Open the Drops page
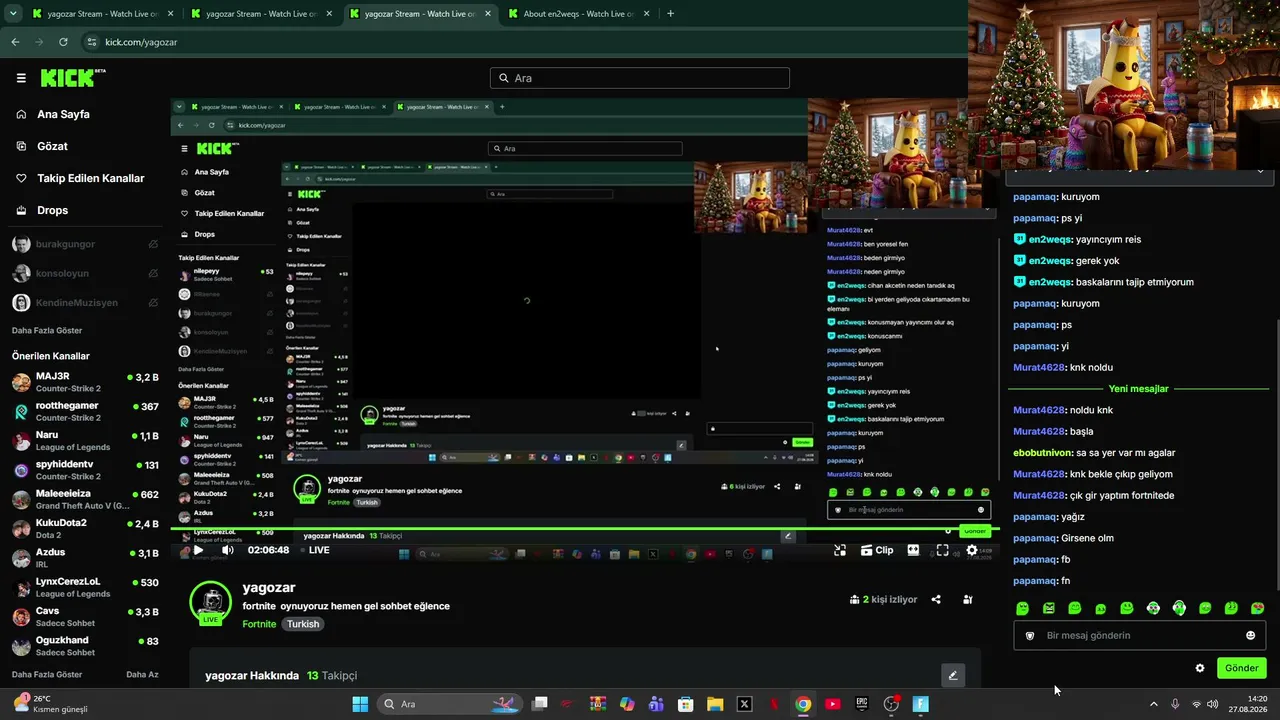Viewport: 1280px width, 720px height. 52,210
